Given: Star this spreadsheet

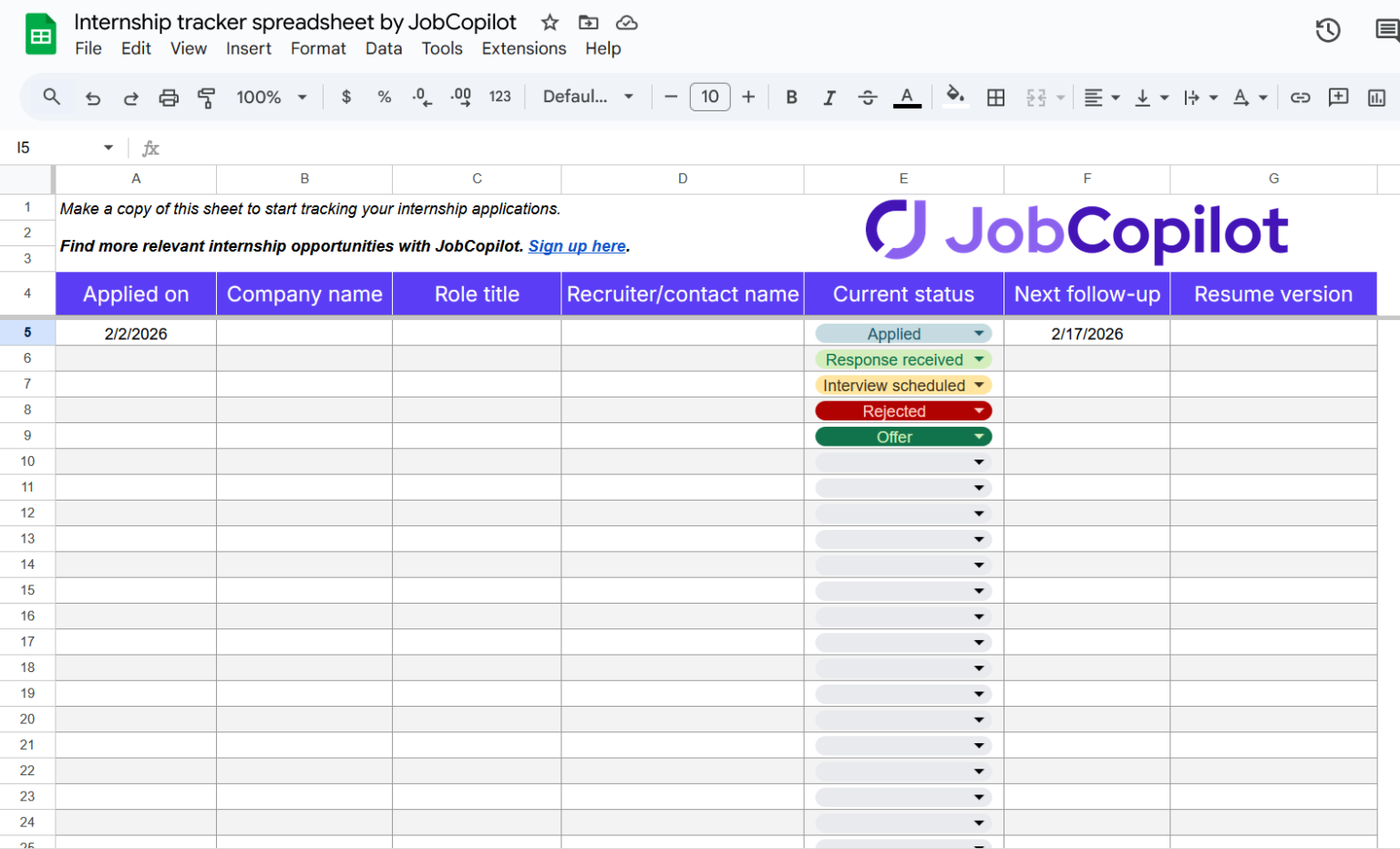Looking at the screenshot, I should click(x=550, y=23).
